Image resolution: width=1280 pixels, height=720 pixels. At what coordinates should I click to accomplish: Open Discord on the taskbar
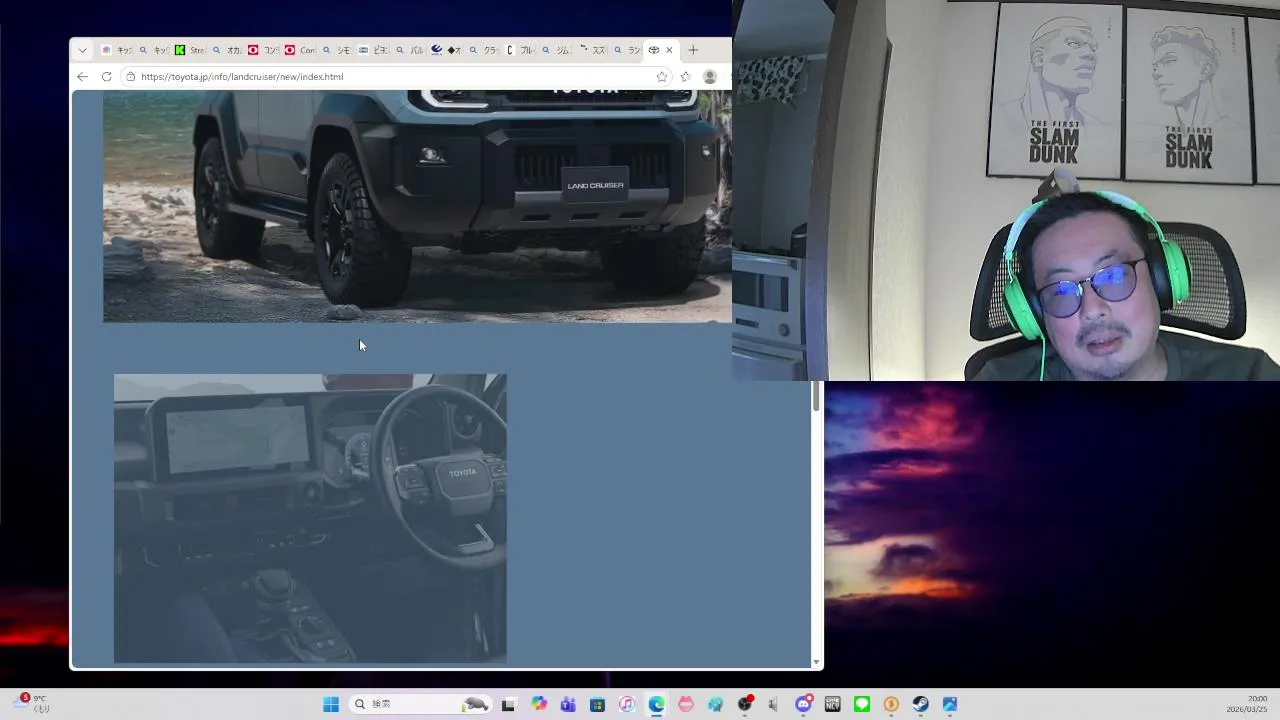(x=803, y=704)
